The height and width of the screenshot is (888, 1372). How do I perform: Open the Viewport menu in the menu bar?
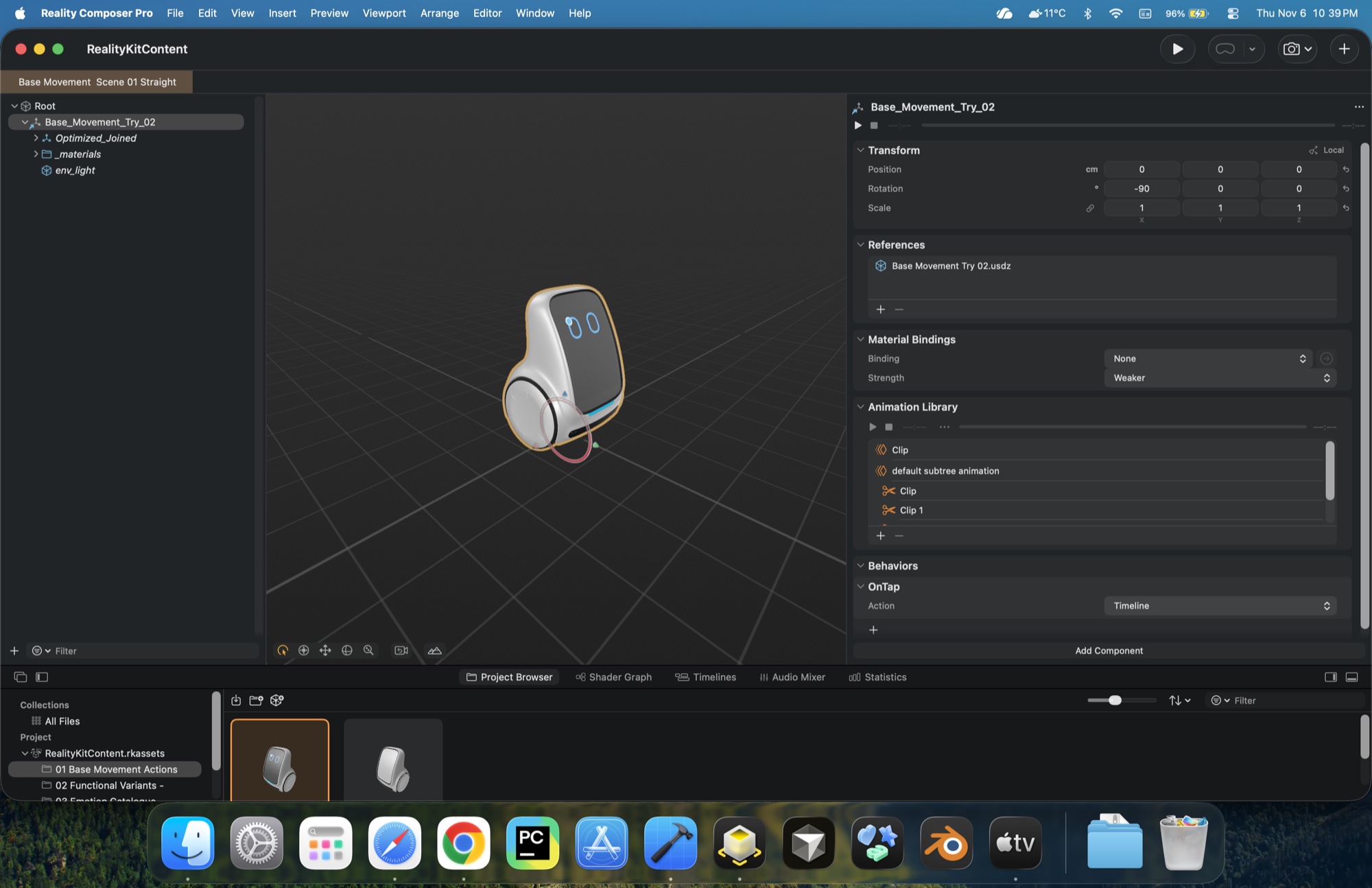[x=384, y=13]
